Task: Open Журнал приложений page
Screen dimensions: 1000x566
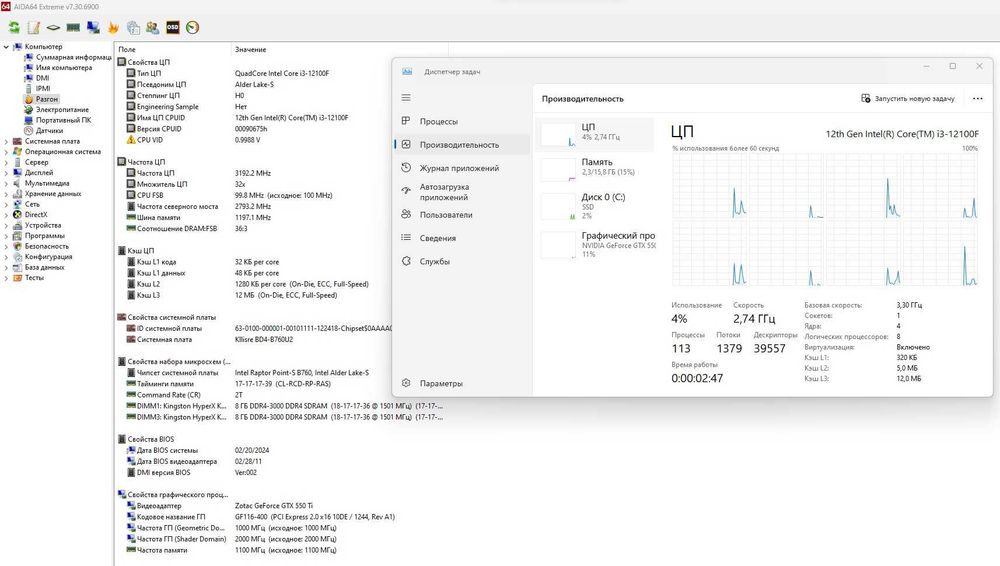Action: tap(462, 168)
